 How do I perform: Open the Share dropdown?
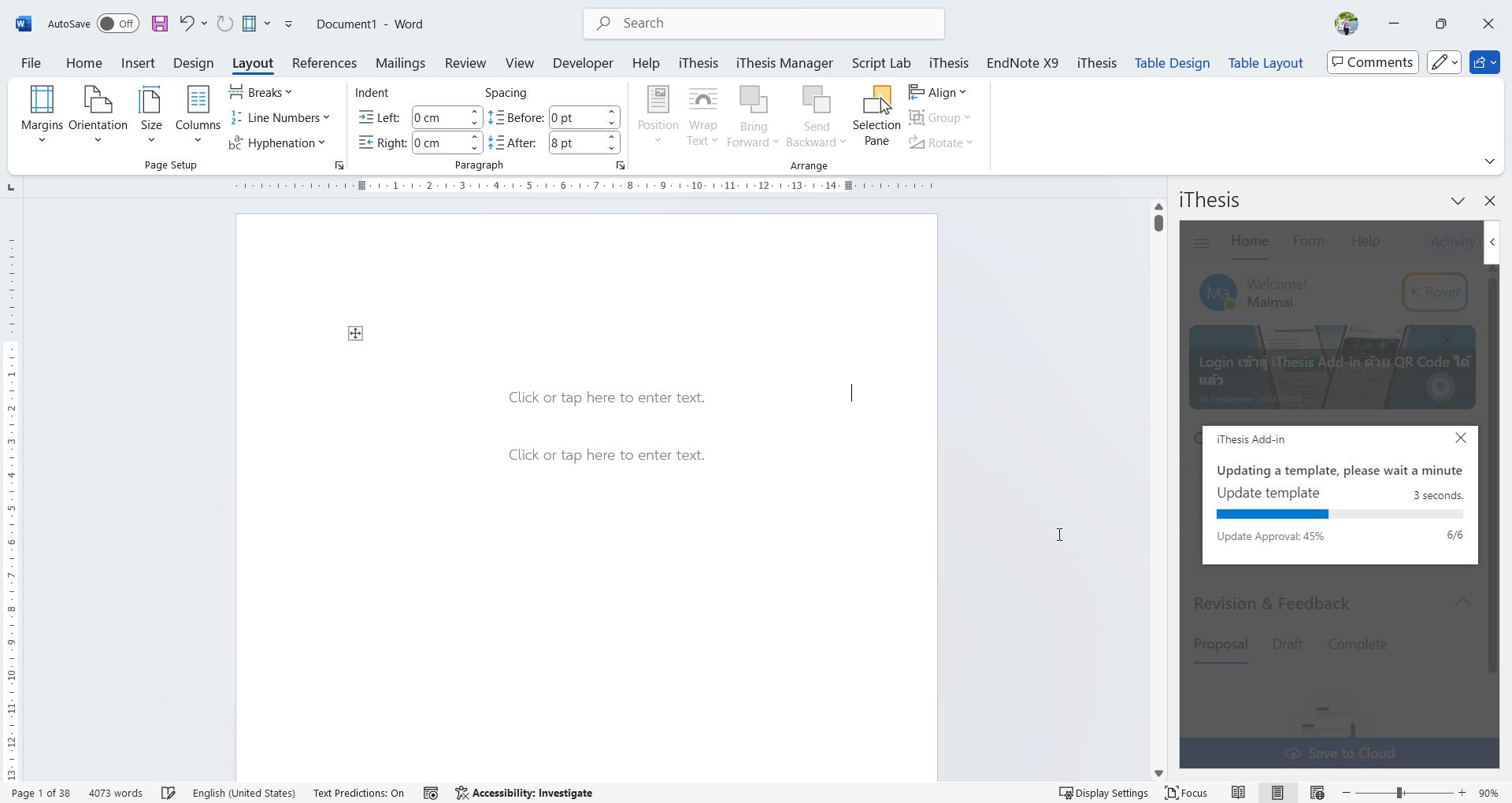(x=1484, y=62)
